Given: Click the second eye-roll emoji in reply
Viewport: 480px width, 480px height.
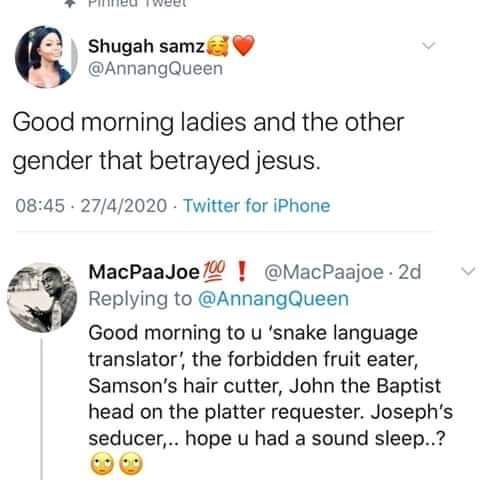Looking at the screenshot, I should (131, 464).
